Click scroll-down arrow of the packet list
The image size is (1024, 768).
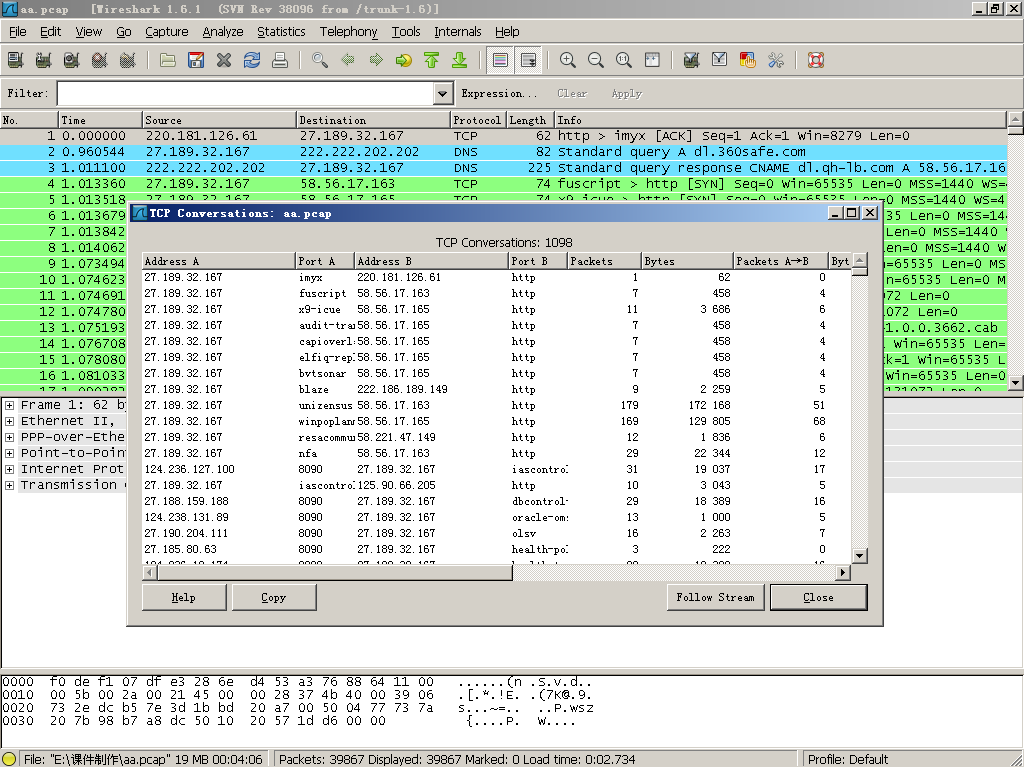pos(1016,383)
